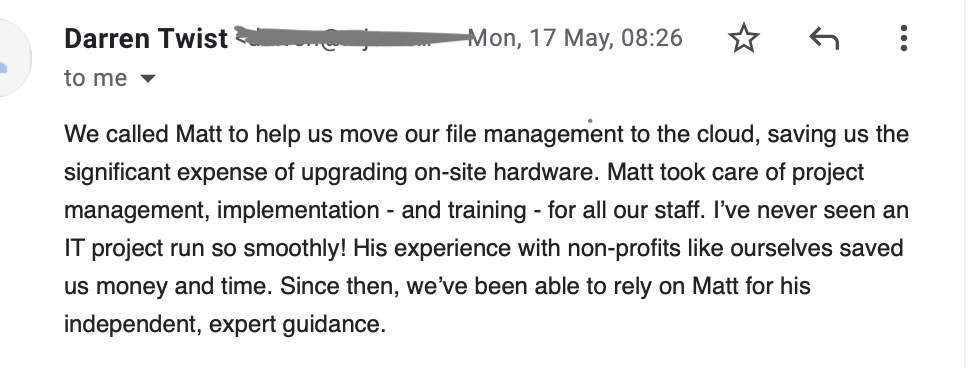Click the Mon, 17 May, 08:26 timestamp
Screen dimensions: 978x368
click(575, 38)
